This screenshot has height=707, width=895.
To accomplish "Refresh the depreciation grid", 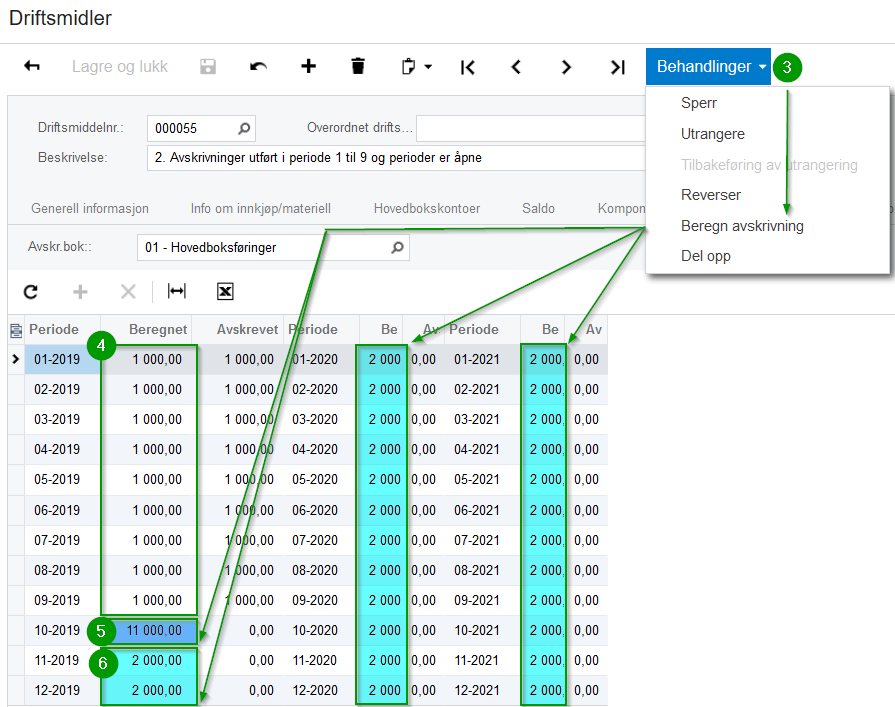I will 31,292.
